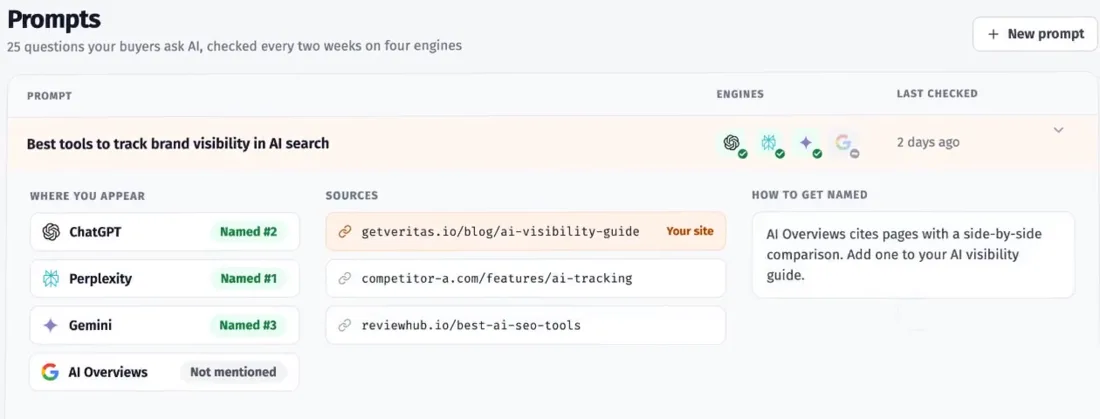Collapse the expanded prompt row chevron

[x=1059, y=130]
